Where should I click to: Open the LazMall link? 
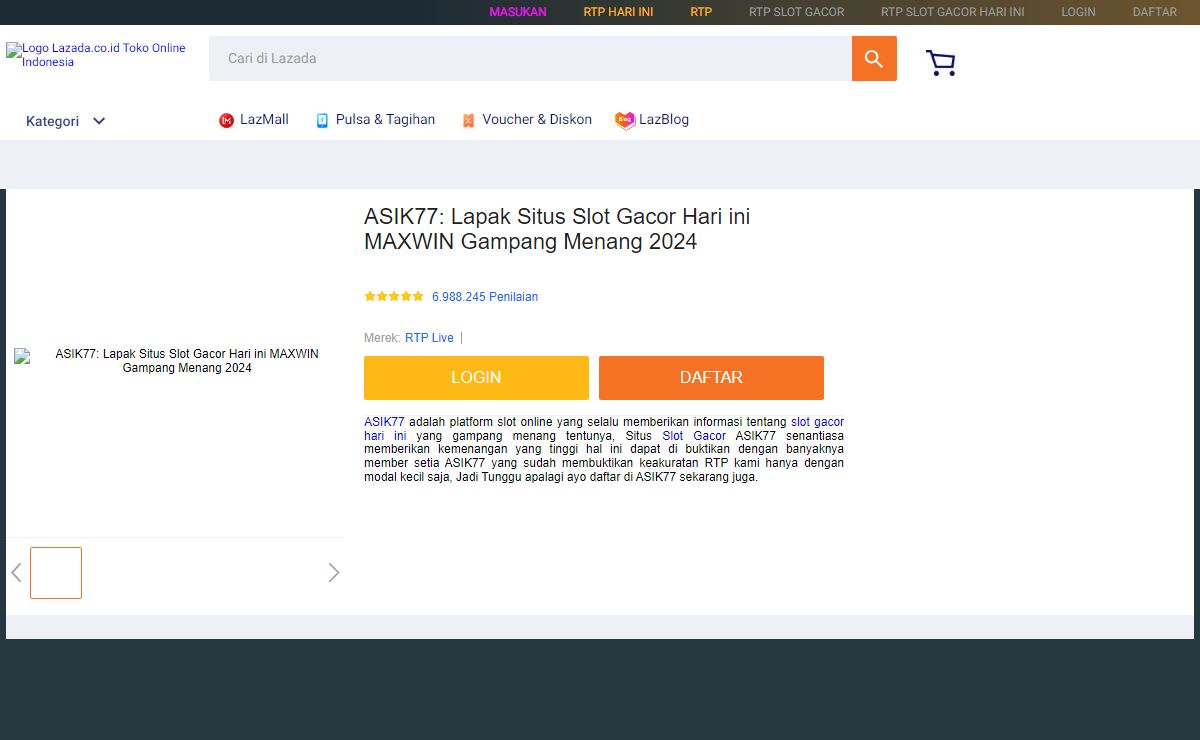[264, 119]
